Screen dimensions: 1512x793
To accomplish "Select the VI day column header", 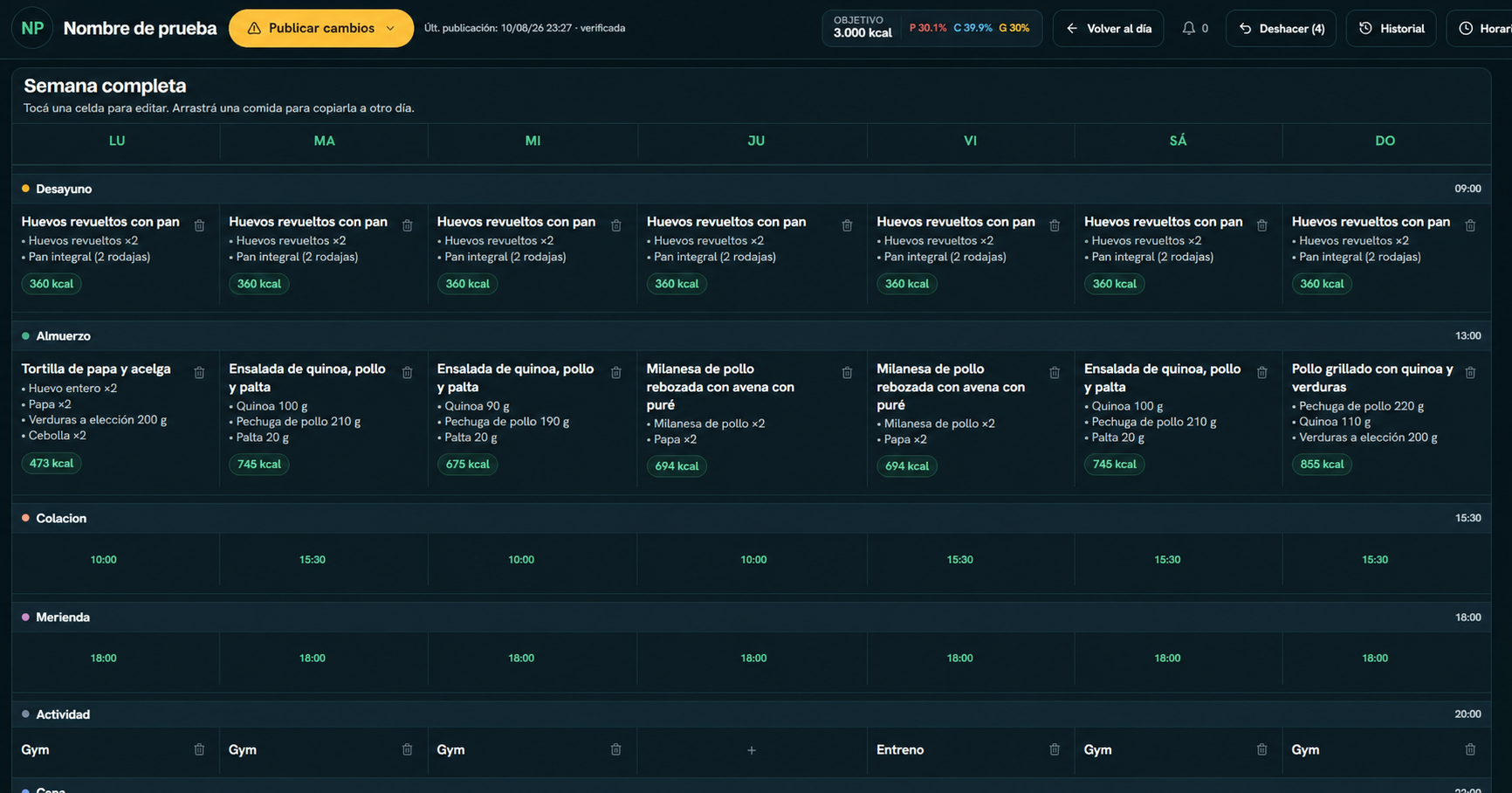I will click(970, 141).
